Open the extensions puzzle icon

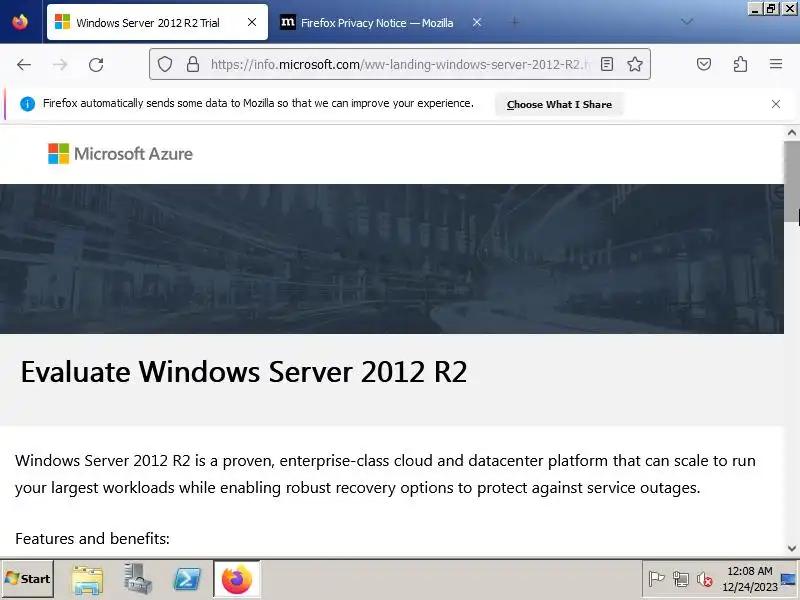(x=740, y=64)
